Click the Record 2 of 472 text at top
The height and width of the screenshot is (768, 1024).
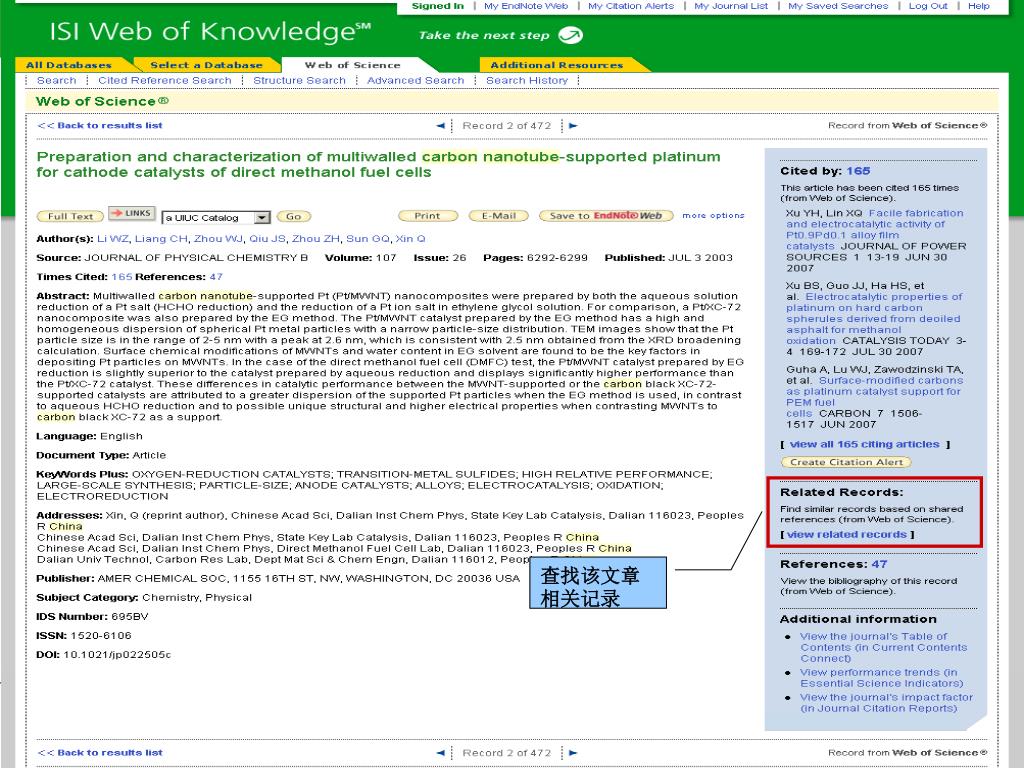point(507,125)
